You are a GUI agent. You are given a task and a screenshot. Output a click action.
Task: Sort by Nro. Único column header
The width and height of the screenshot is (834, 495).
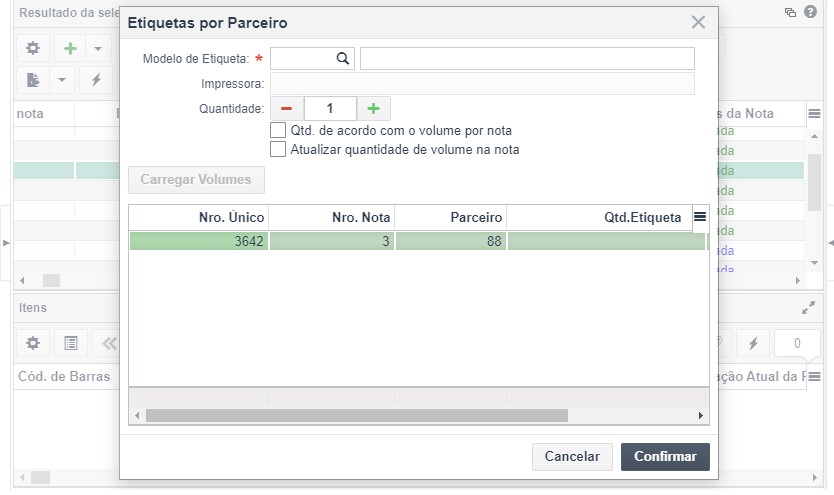point(198,217)
